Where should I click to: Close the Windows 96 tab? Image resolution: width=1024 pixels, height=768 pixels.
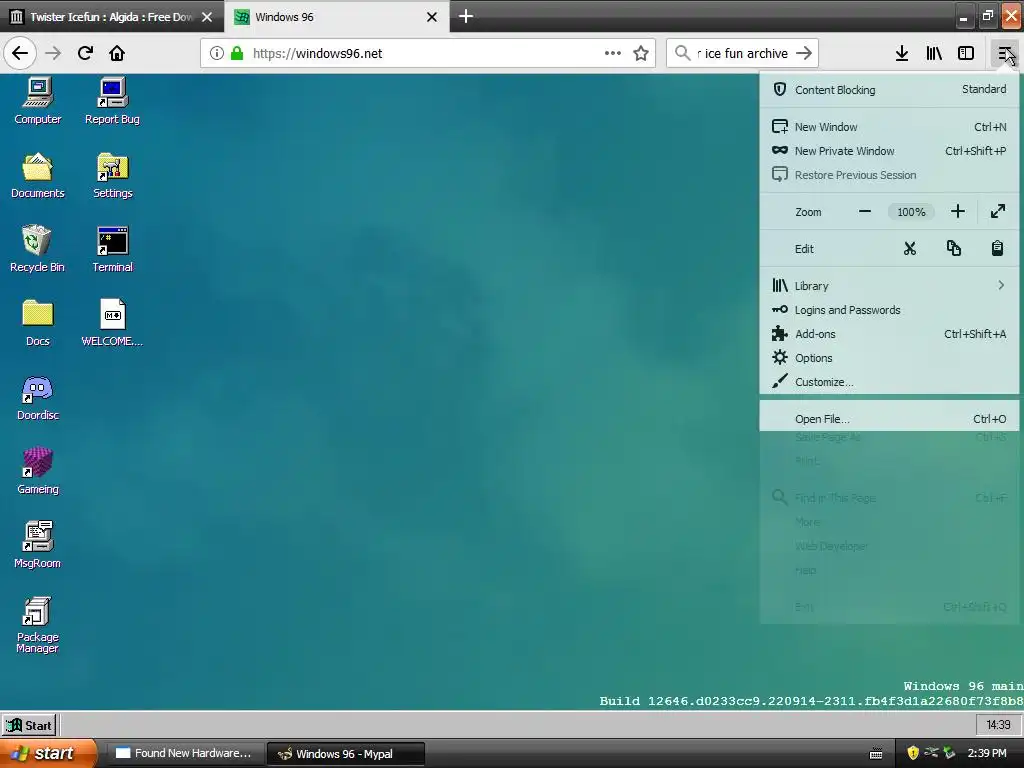click(x=432, y=17)
